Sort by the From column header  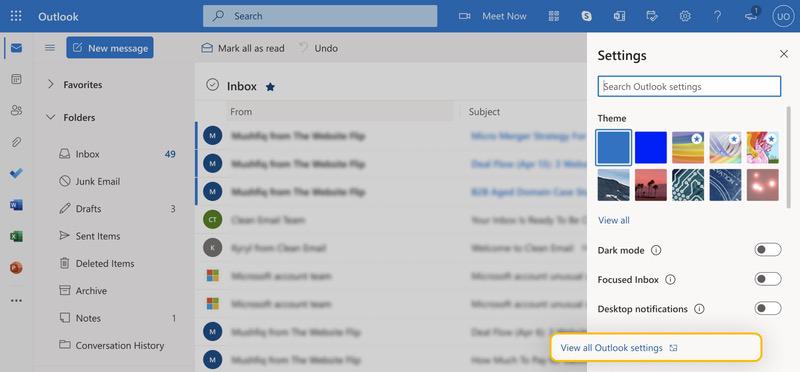pos(339,111)
